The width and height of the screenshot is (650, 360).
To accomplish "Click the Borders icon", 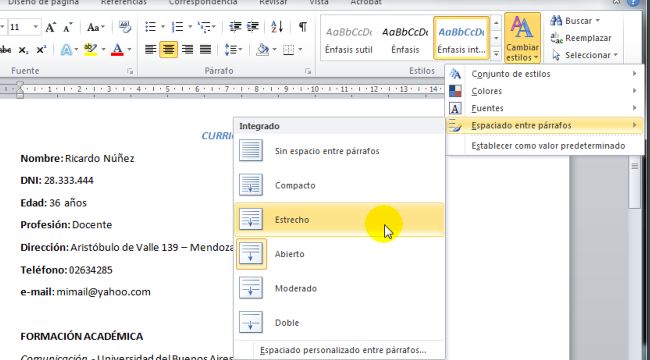I will point(289,50).
